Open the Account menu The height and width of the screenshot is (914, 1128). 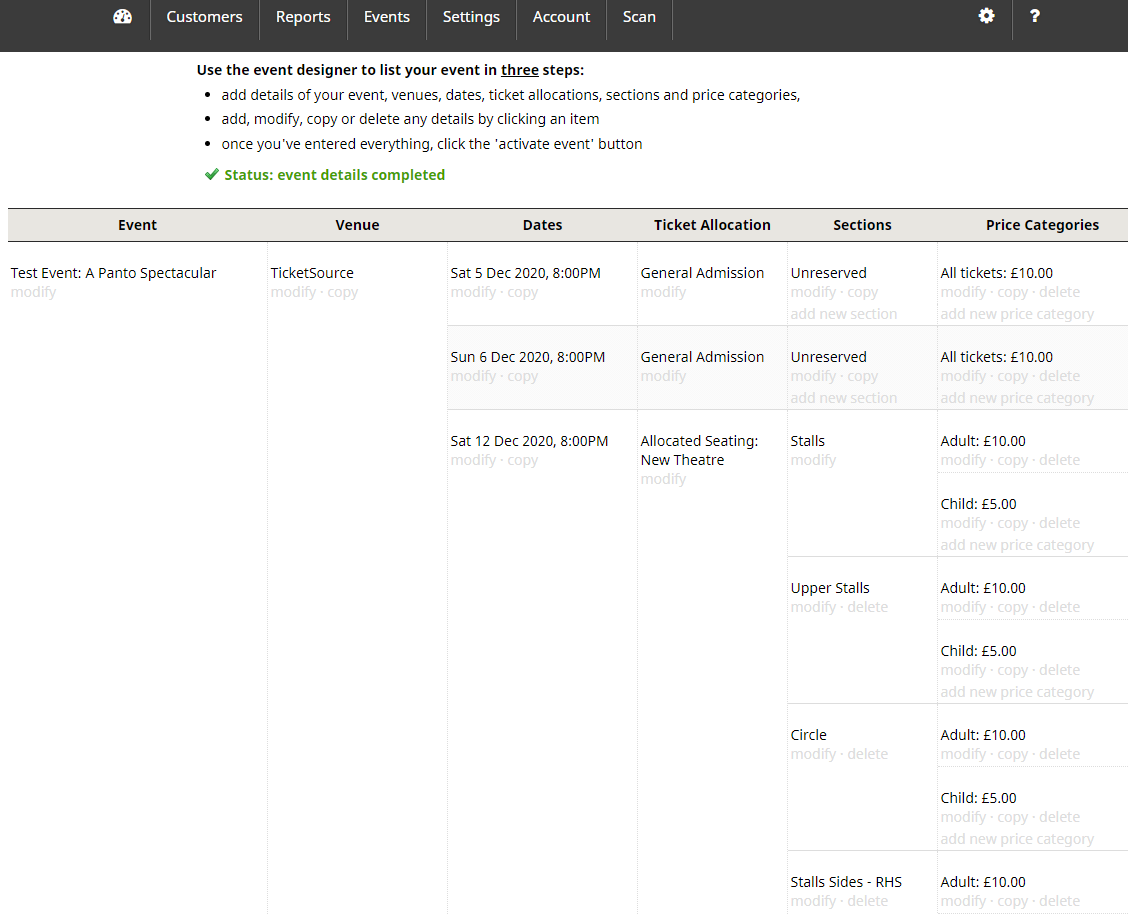pyautogui.click(x=561, y=17)
